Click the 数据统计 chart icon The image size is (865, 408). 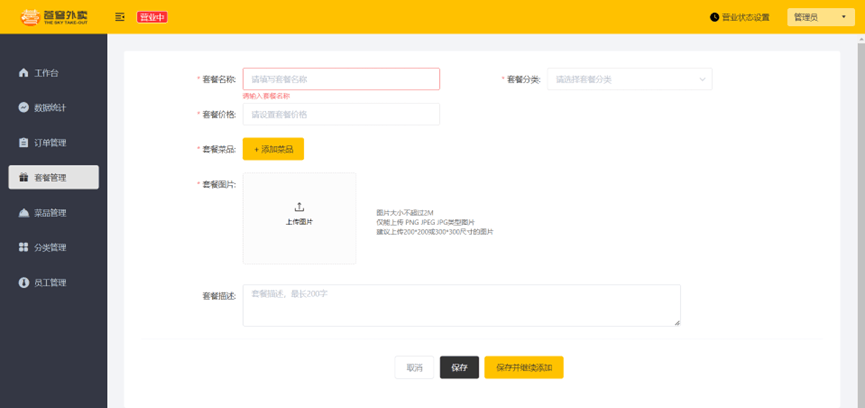tap(23, 108)
